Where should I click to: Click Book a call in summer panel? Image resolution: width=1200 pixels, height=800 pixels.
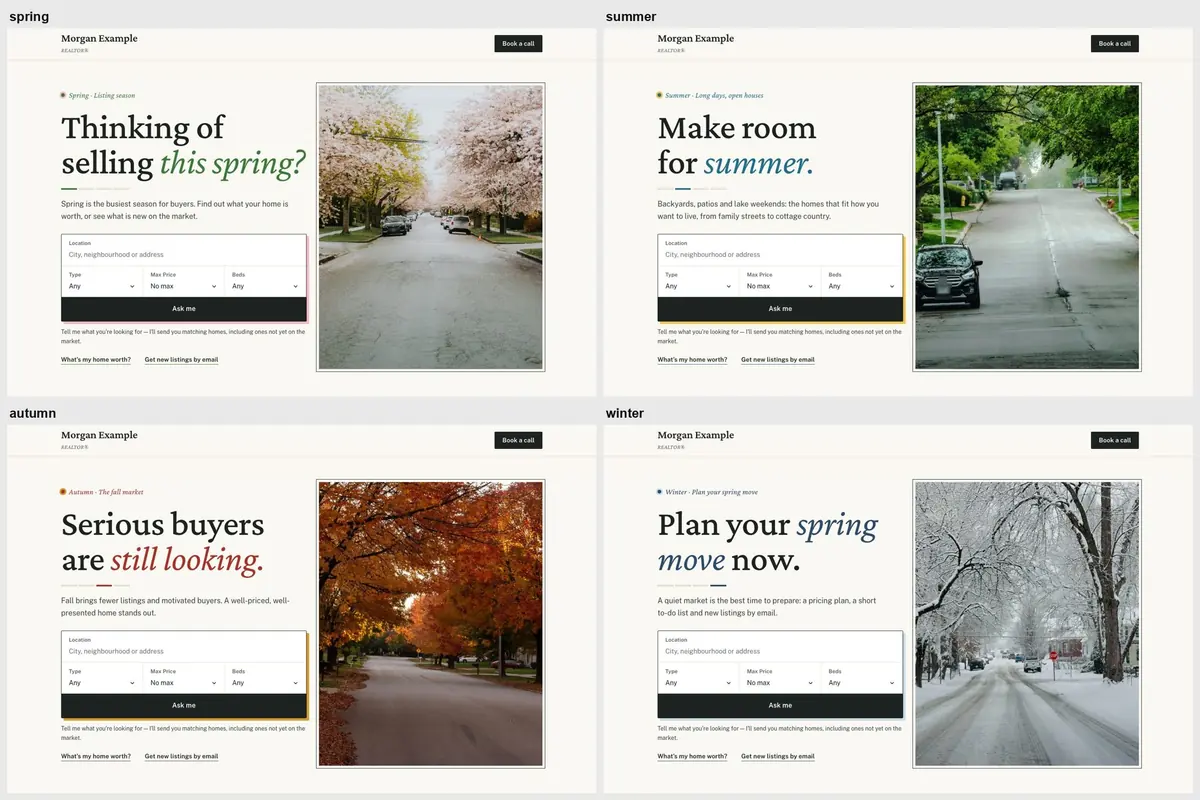pos(1114,43)
